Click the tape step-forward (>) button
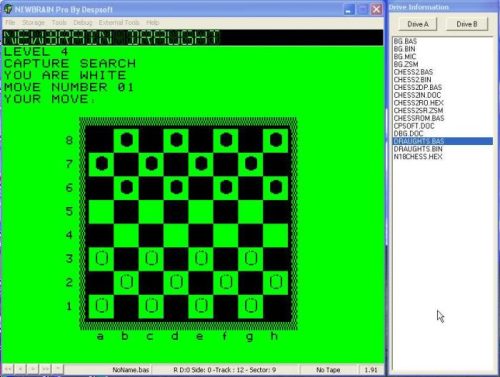This screenshot has height=377, width=500. coord(33,369)
